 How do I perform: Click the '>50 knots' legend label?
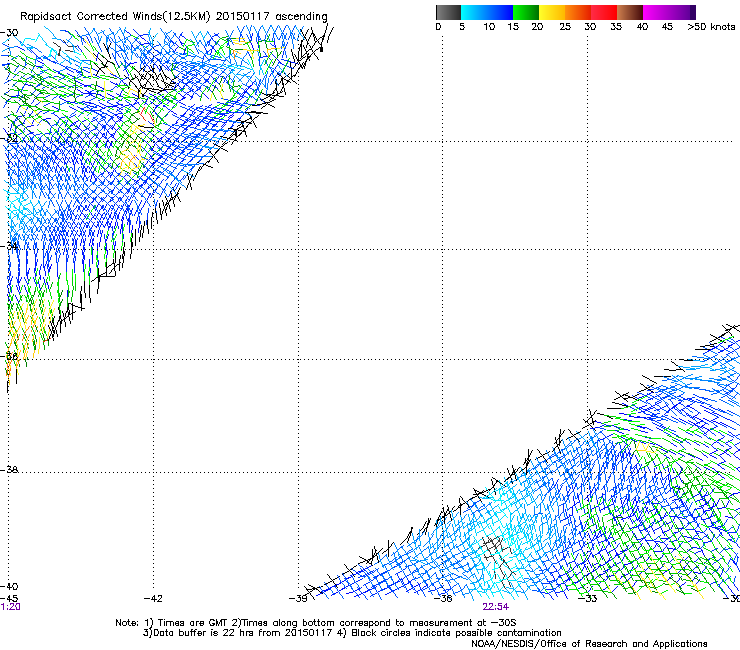point(711,27)
